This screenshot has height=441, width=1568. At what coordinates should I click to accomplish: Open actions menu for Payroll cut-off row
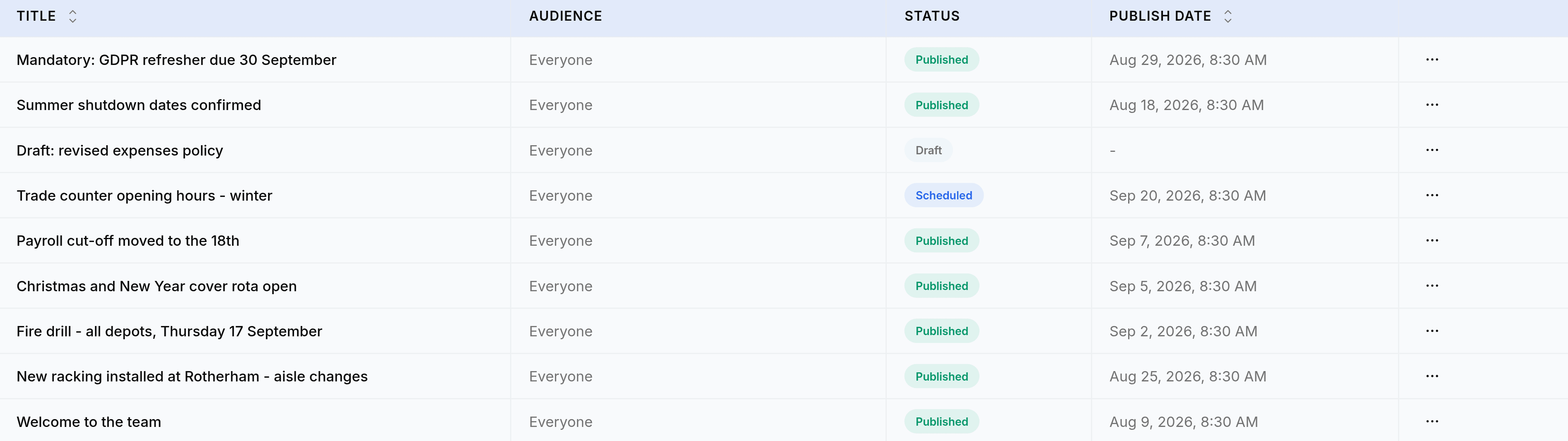(1432, 240)
